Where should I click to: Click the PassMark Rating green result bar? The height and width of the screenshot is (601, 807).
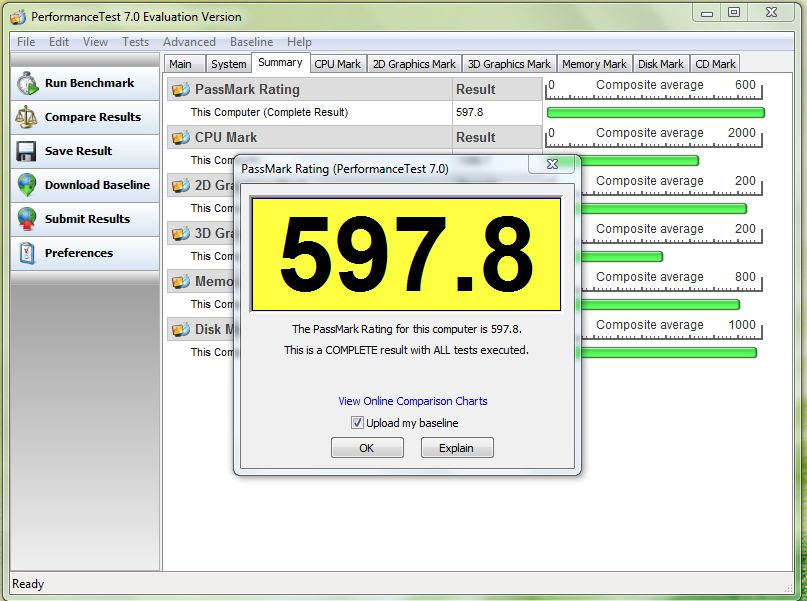tap(656, 113)
